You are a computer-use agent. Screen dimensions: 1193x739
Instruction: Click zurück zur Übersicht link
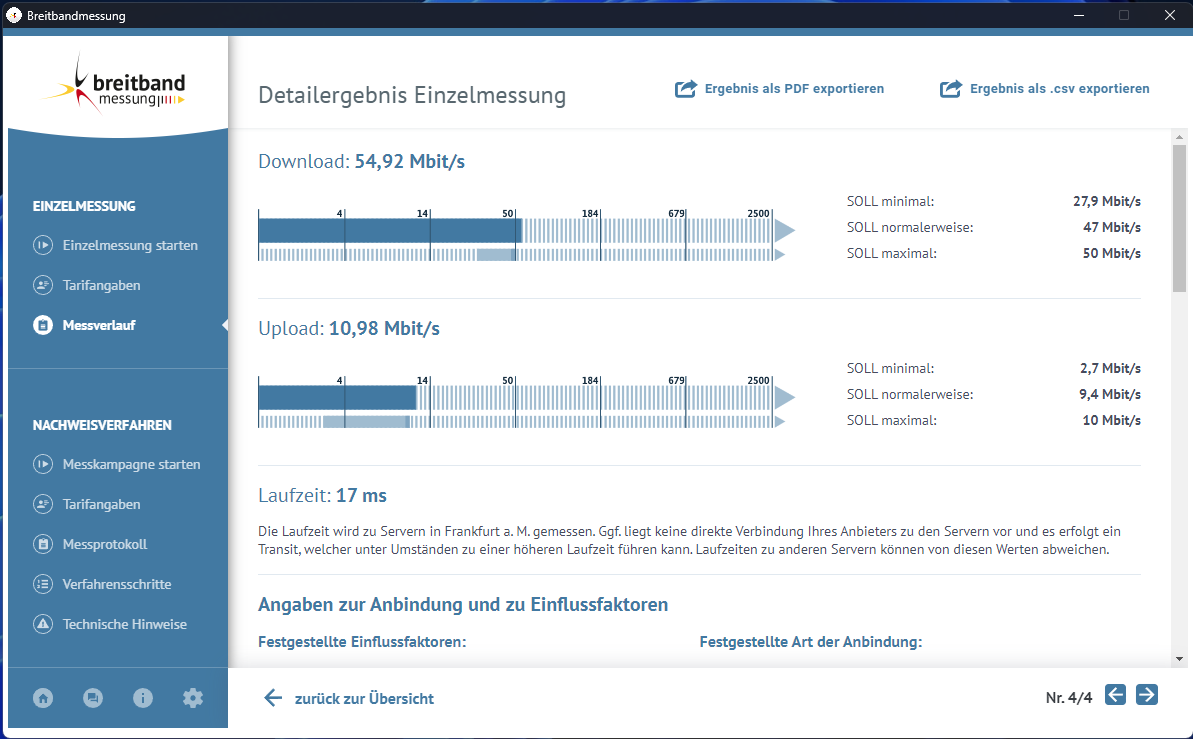(x=364, y=699)
